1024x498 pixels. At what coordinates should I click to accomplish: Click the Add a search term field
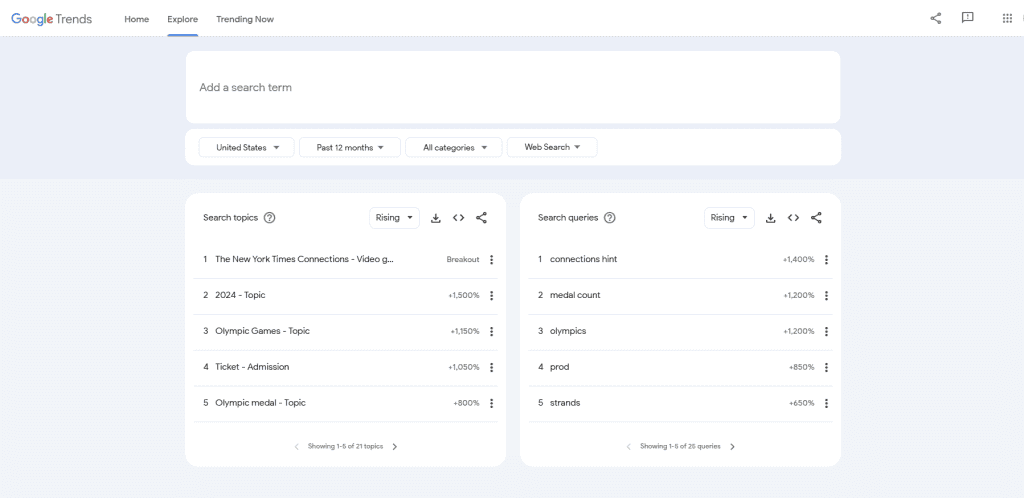click(513, 87)
